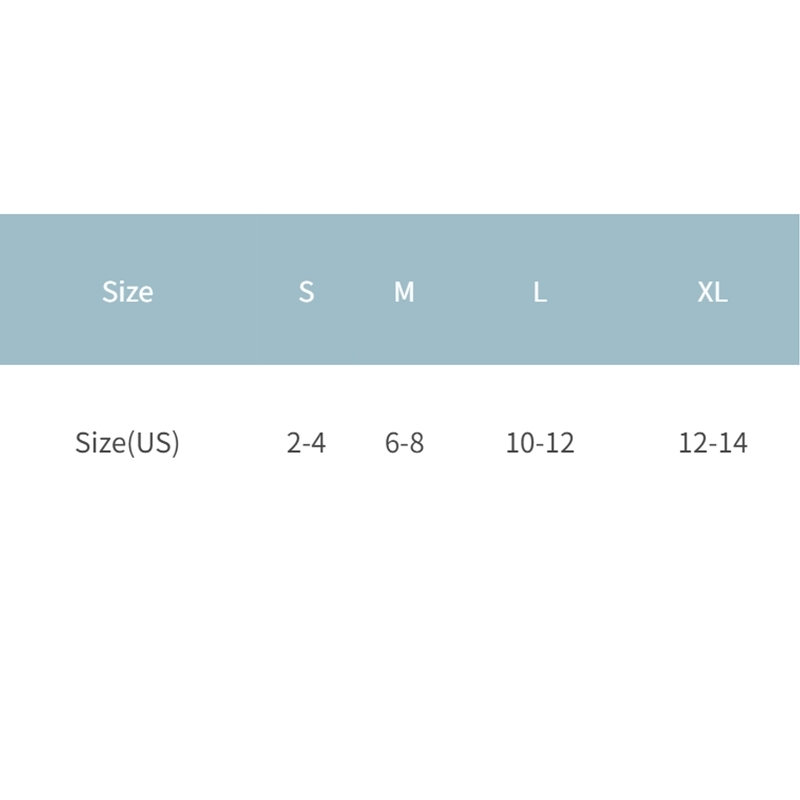Click the US size range under S

[x=306, y=442]
